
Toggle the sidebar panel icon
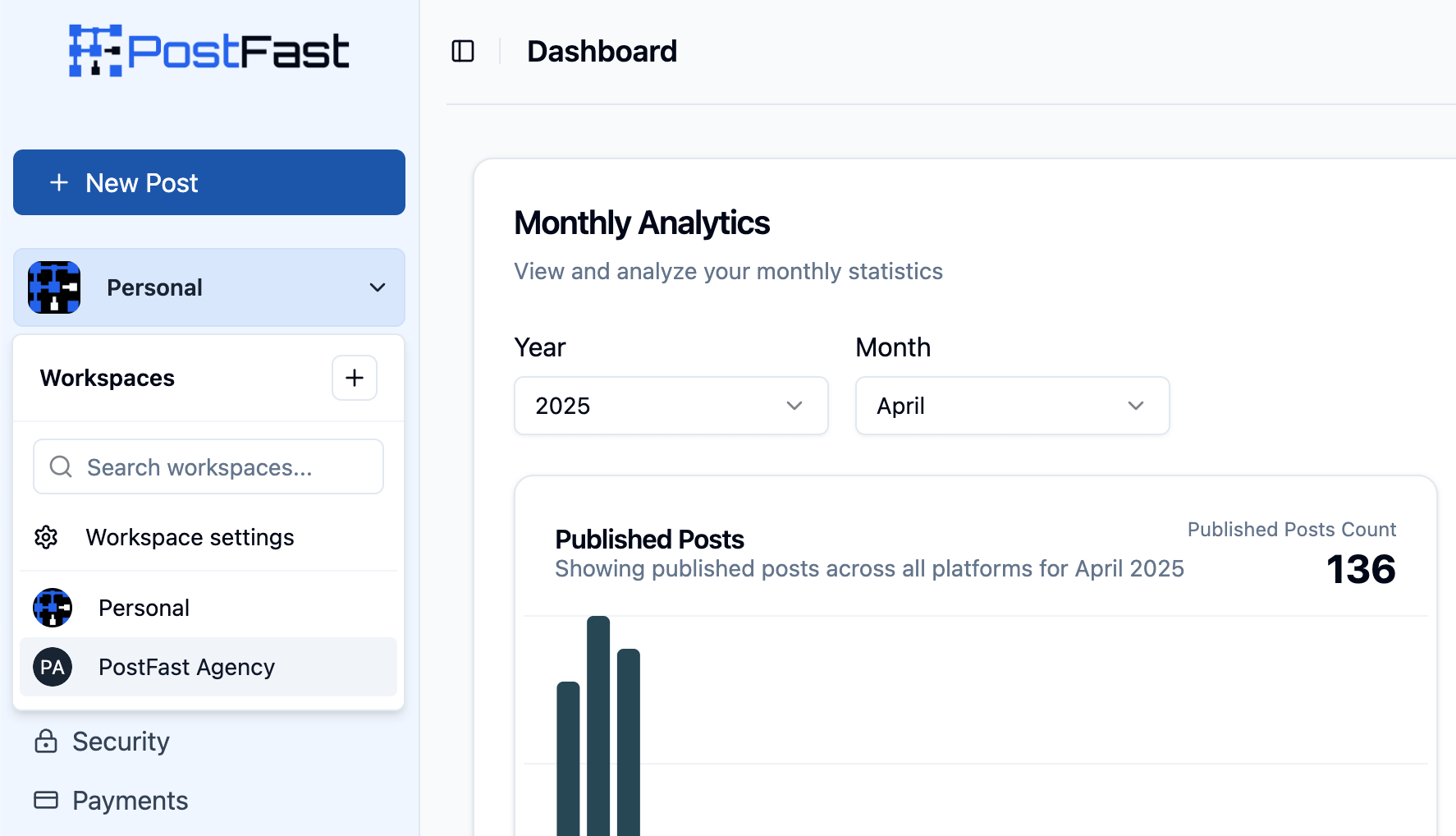pyautogui.click(x=463, y=51)
